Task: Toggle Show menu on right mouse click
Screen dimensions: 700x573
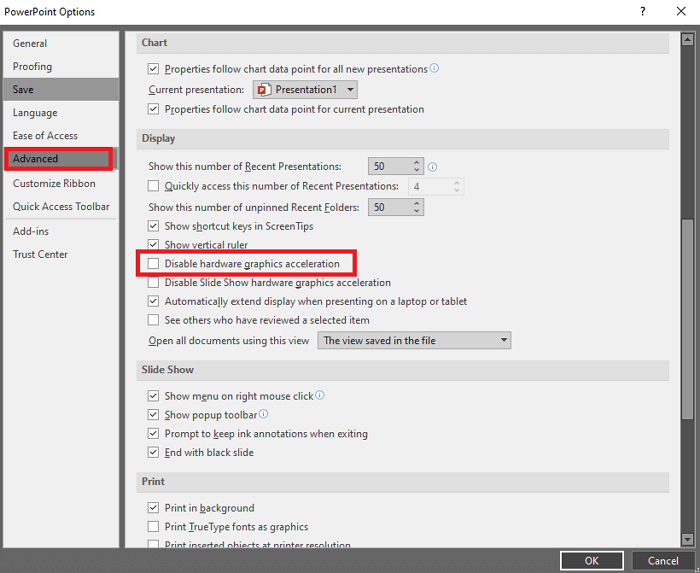Action: click(153, 396)
